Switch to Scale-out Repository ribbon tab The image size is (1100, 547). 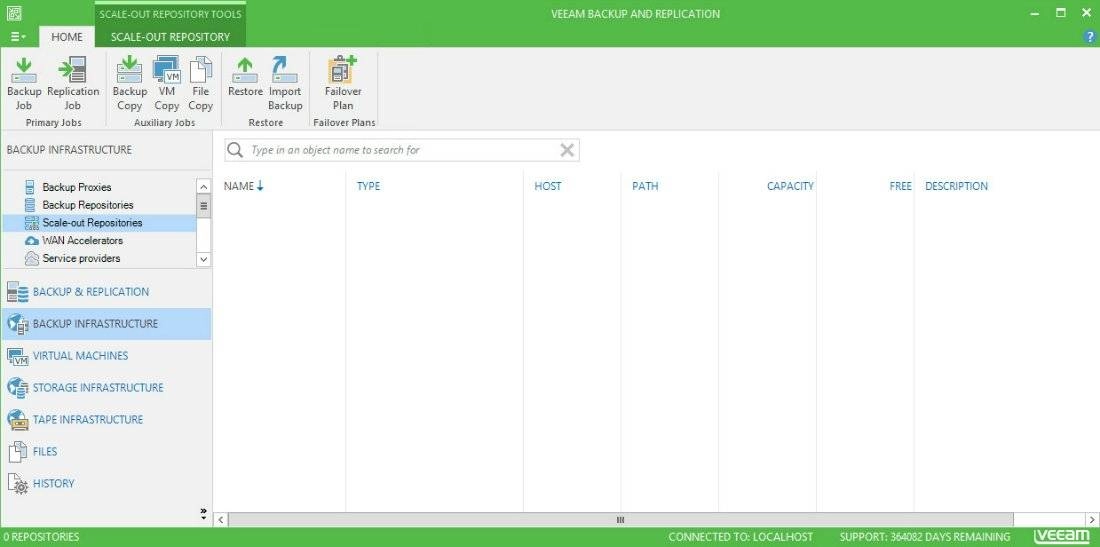(x=170, y=36)
